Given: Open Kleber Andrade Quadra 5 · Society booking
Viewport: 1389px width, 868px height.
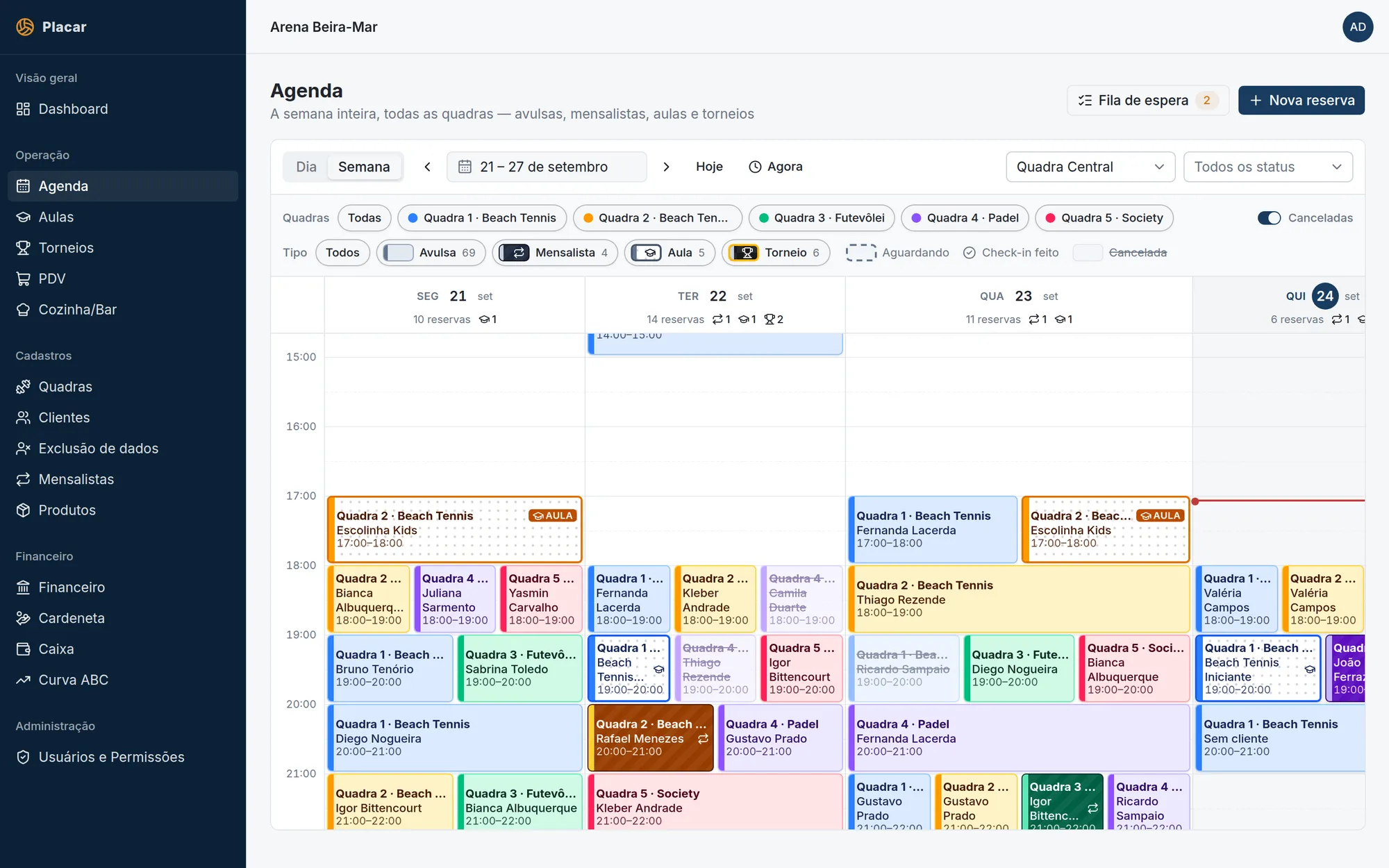Looking at the screenshot, I should [715, 802].
